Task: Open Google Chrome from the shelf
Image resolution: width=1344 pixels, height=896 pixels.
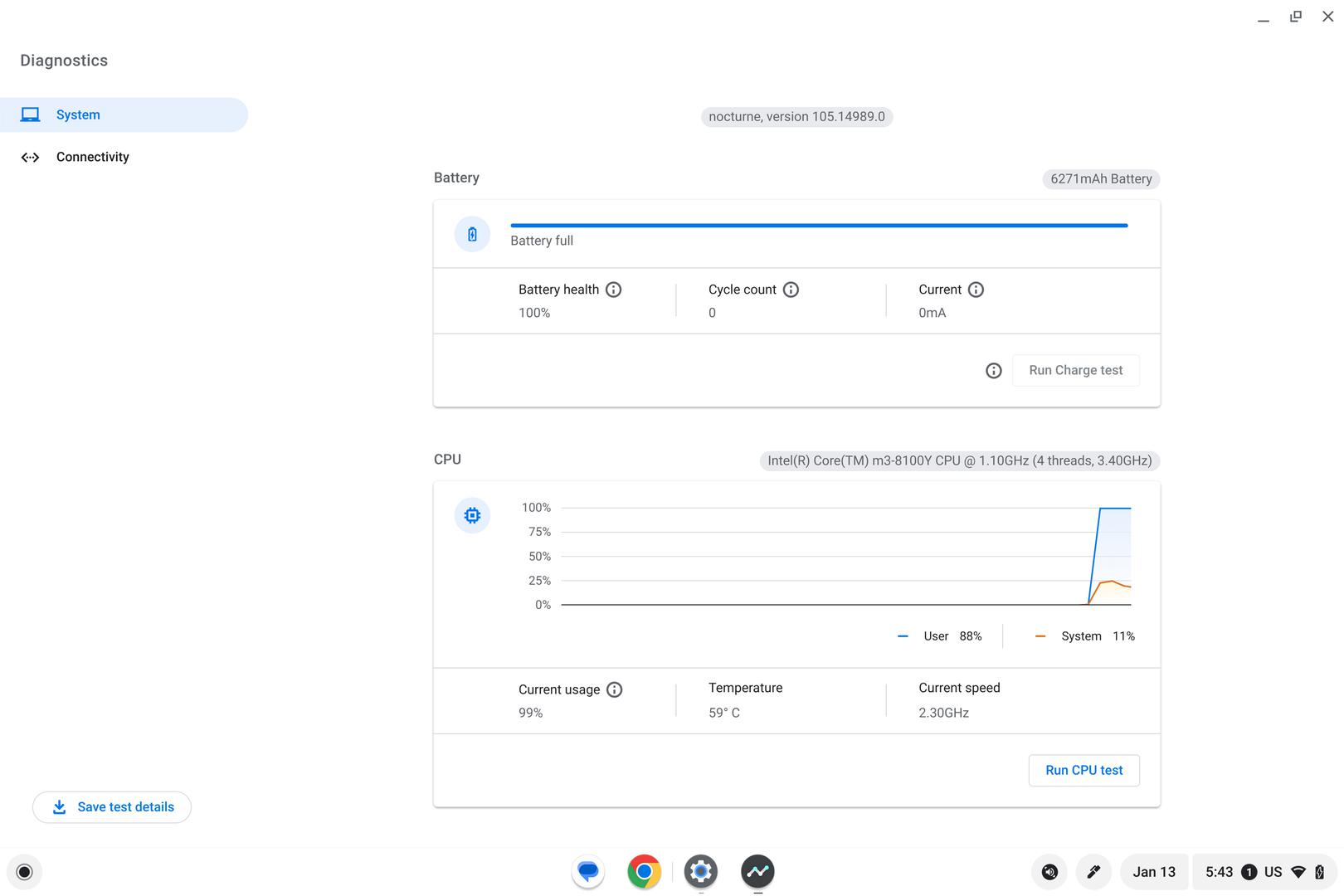Action: pyautogui.click(x=644, y=872)
